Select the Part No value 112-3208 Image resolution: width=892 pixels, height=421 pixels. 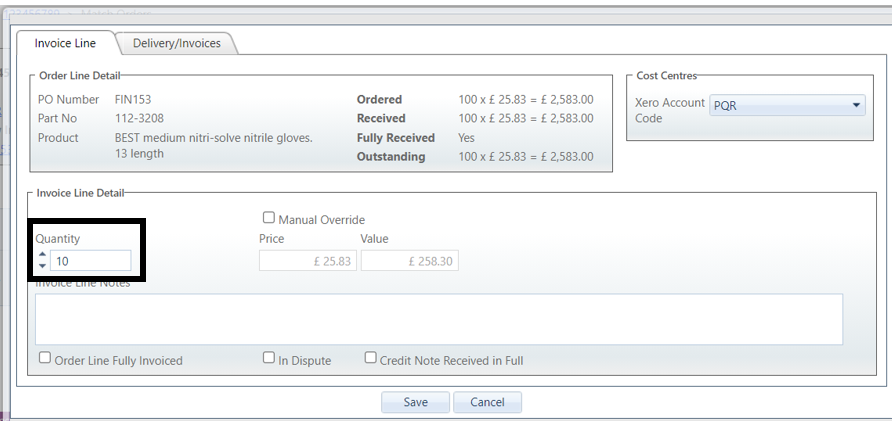click(138, 119)
